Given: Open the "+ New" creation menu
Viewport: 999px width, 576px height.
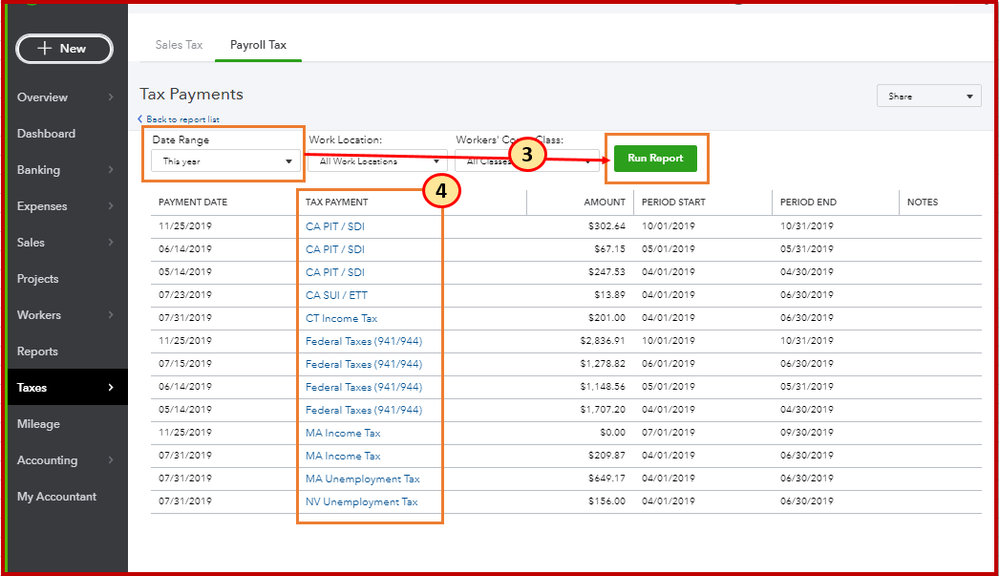Looking at the screenshot, I should pos(64,48).
